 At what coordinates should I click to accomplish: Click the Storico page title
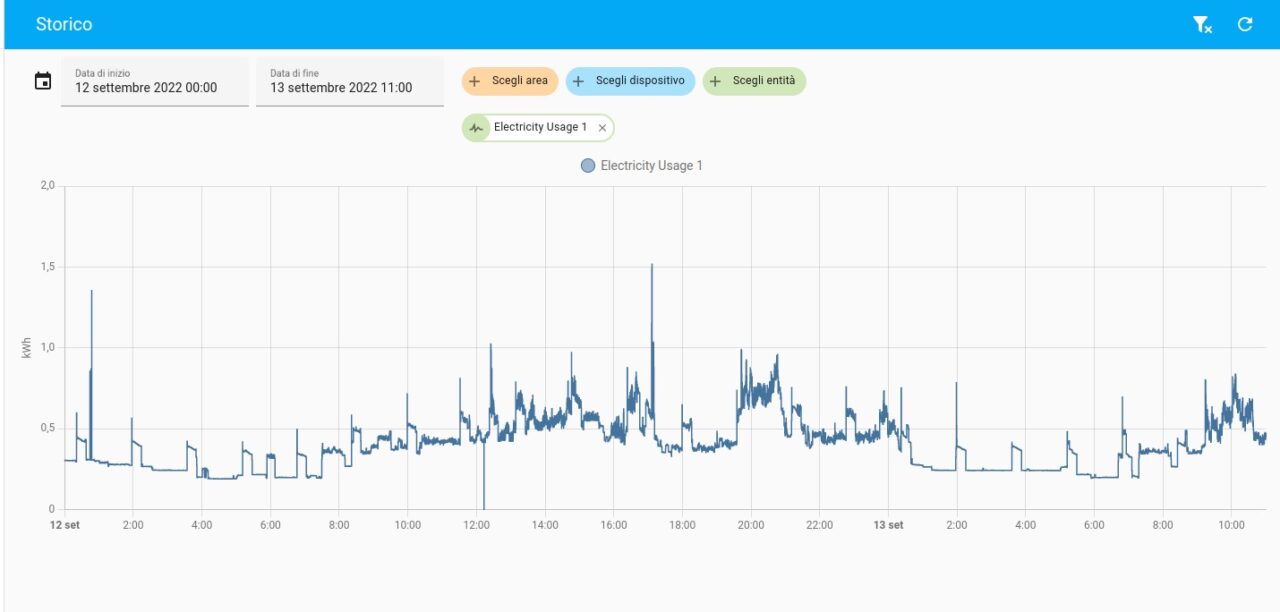click(x=64, y=25)
